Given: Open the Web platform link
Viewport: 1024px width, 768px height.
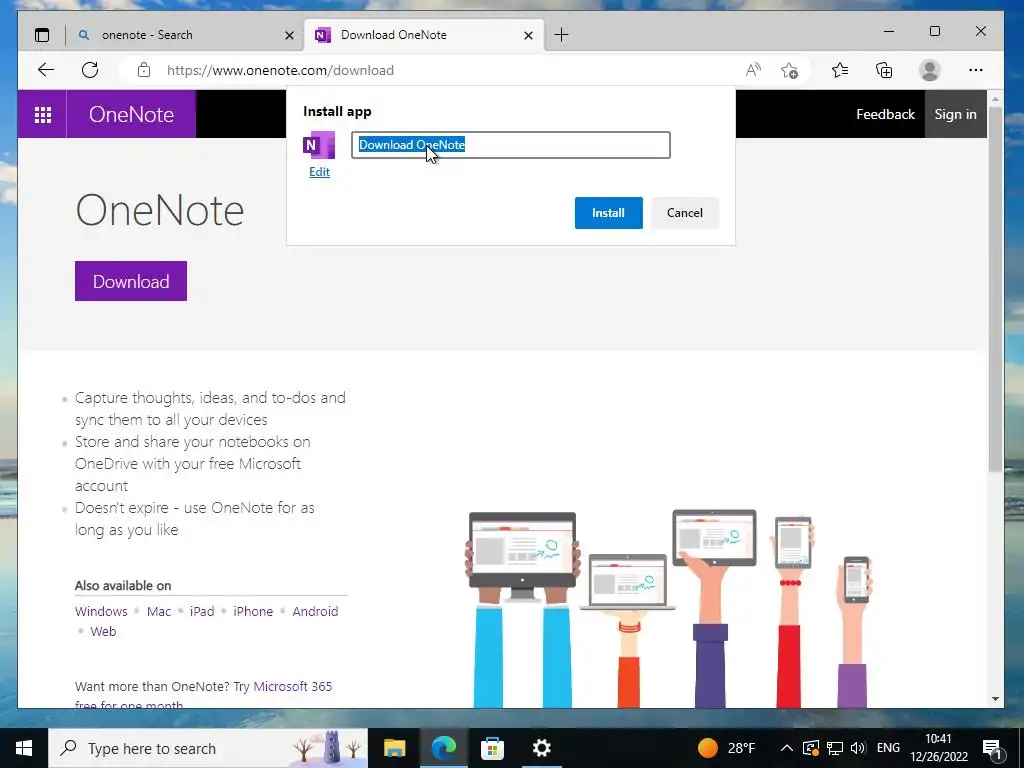Looking at the screenshot, I should 103,632.
